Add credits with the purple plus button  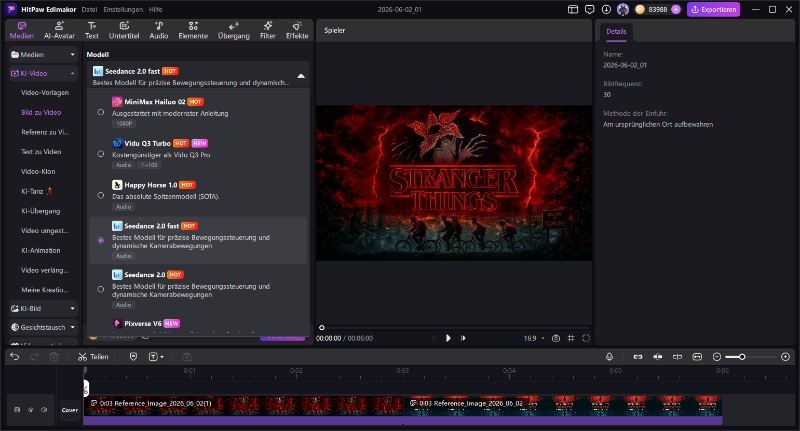676,9
